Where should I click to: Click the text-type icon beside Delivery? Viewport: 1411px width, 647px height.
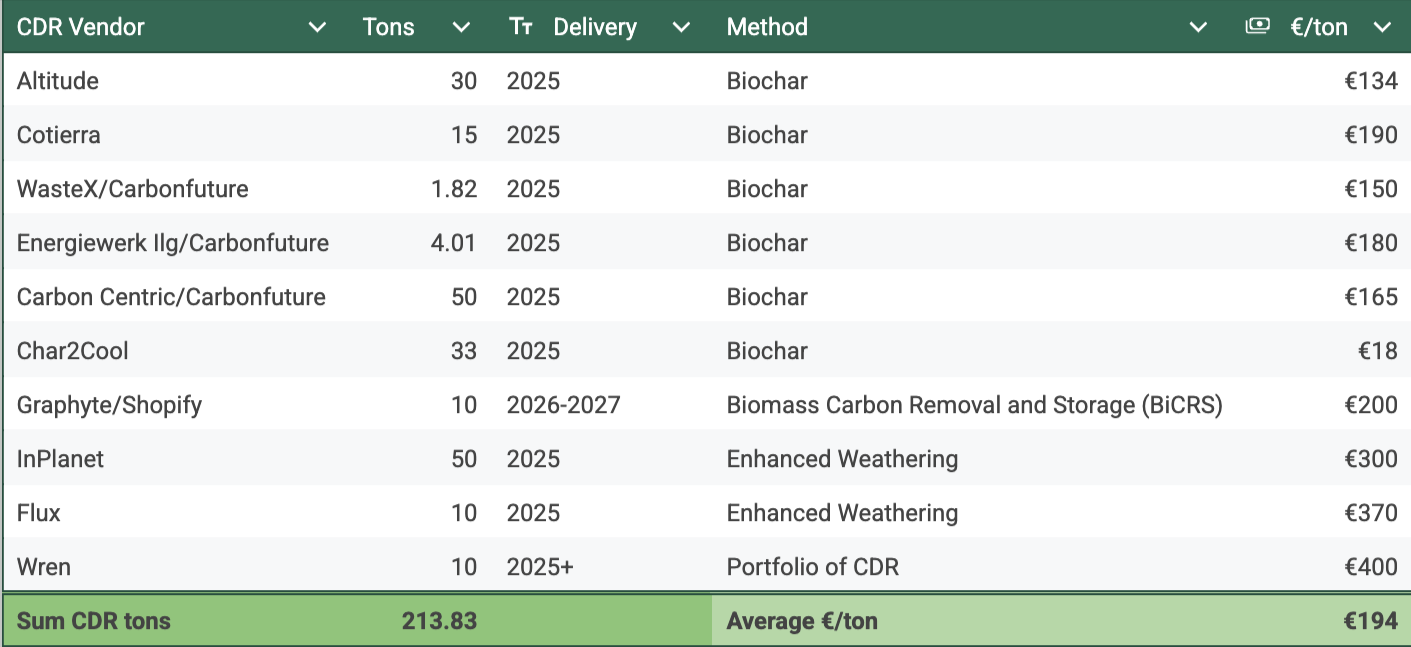521,27
